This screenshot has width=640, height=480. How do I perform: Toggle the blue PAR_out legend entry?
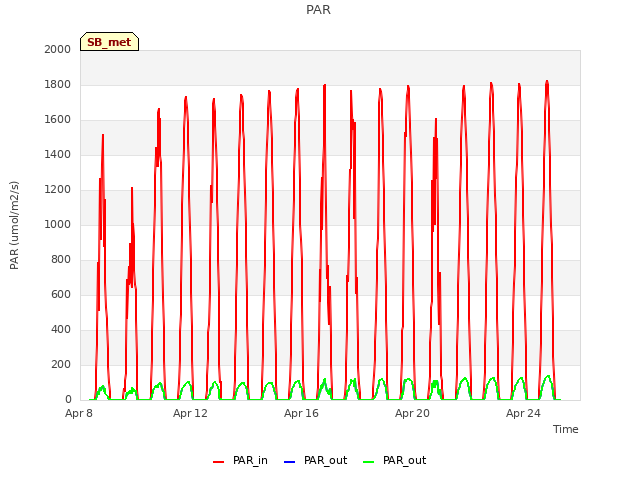(315, 460)
